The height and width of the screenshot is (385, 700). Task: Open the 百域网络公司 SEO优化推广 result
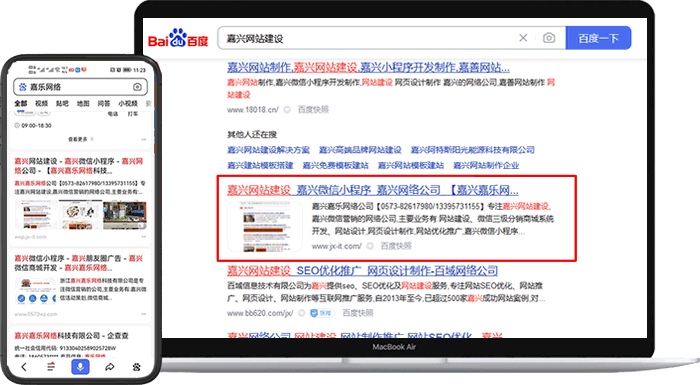pyautogui.click(x=362, y=271)
